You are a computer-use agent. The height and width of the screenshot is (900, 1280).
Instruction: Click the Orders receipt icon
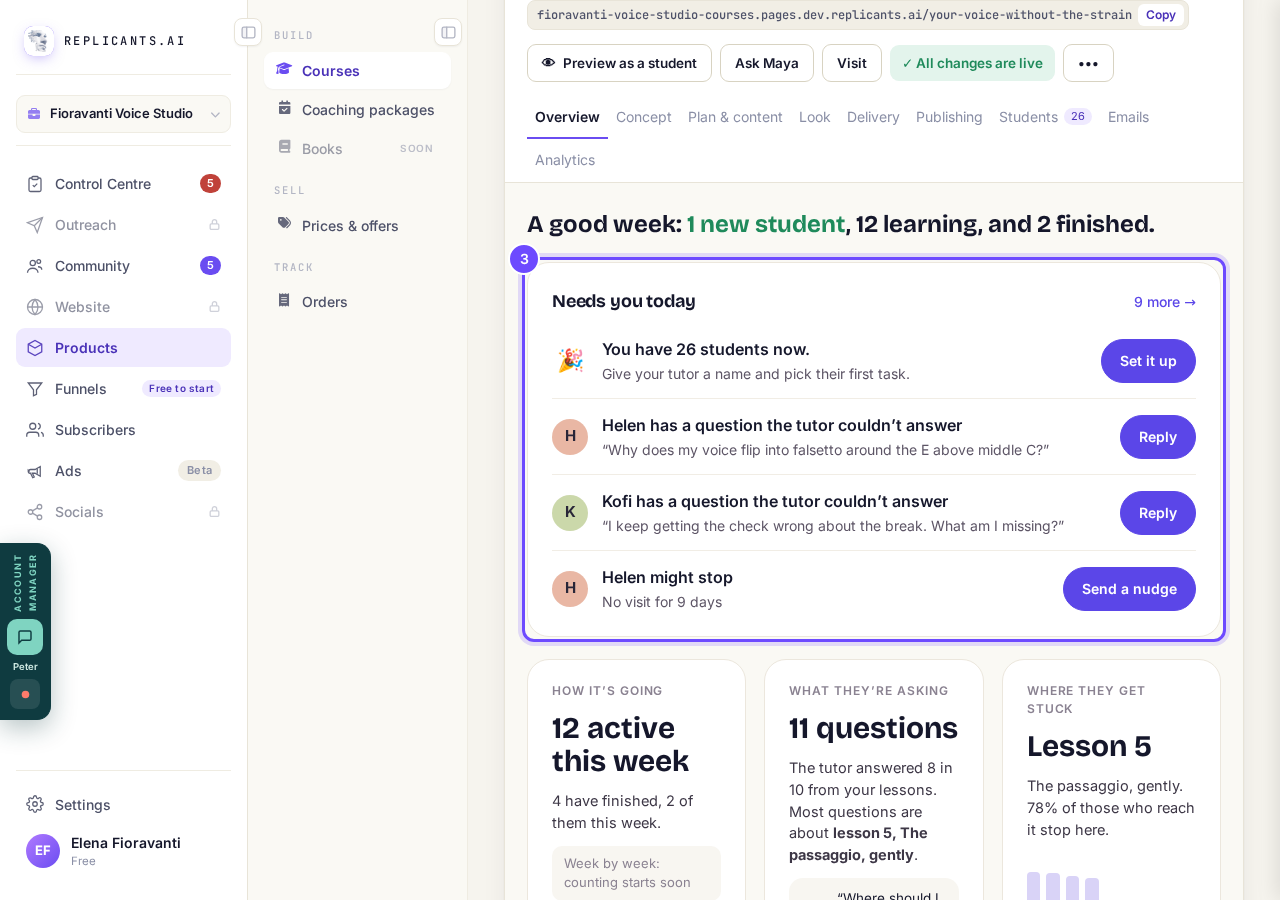(x=285, y=300)
